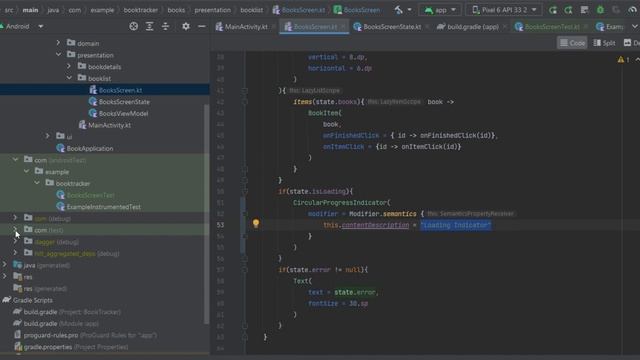Select the Split editor view mode

tap(604, 43)
